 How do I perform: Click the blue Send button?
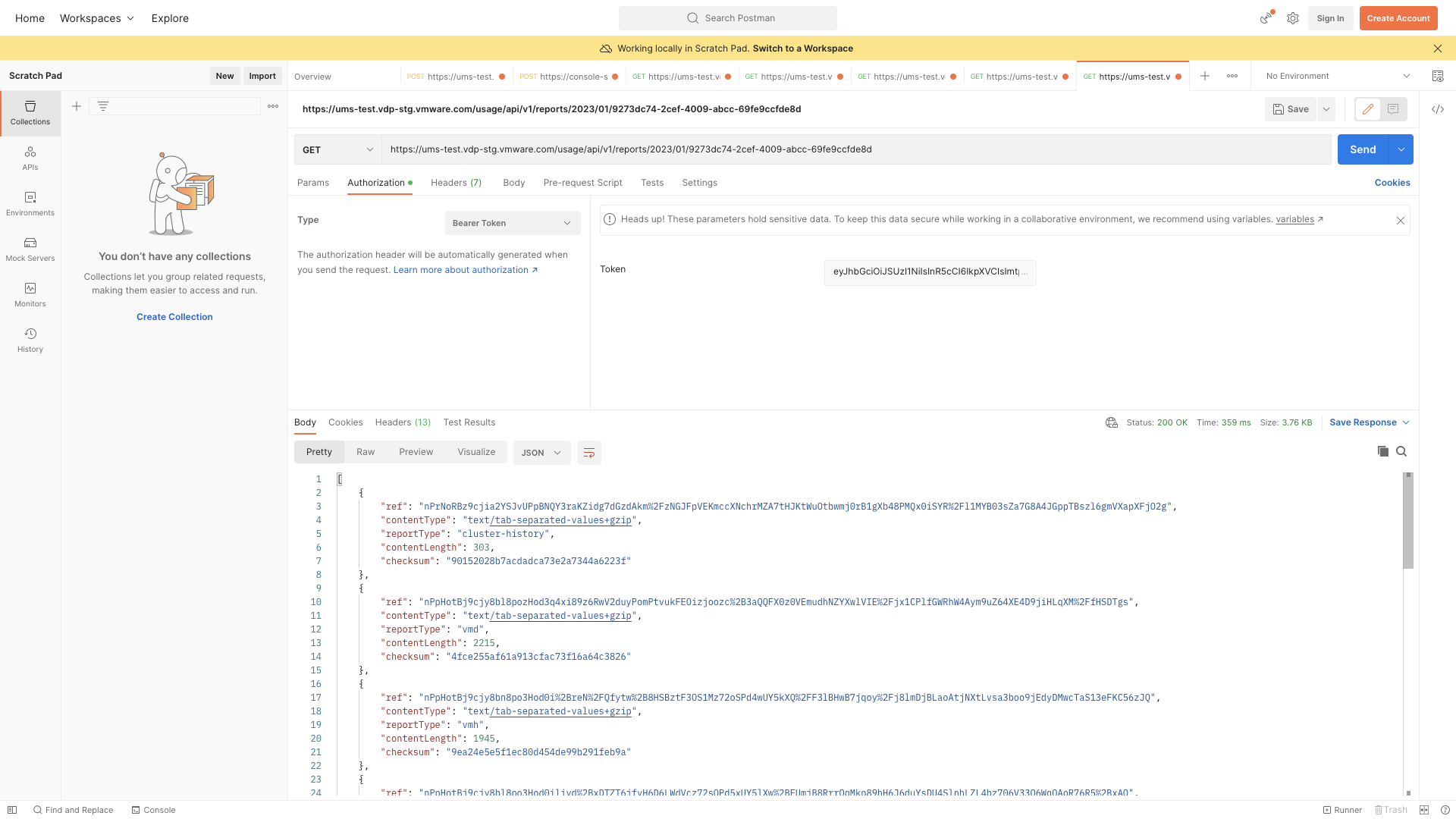1362,149
